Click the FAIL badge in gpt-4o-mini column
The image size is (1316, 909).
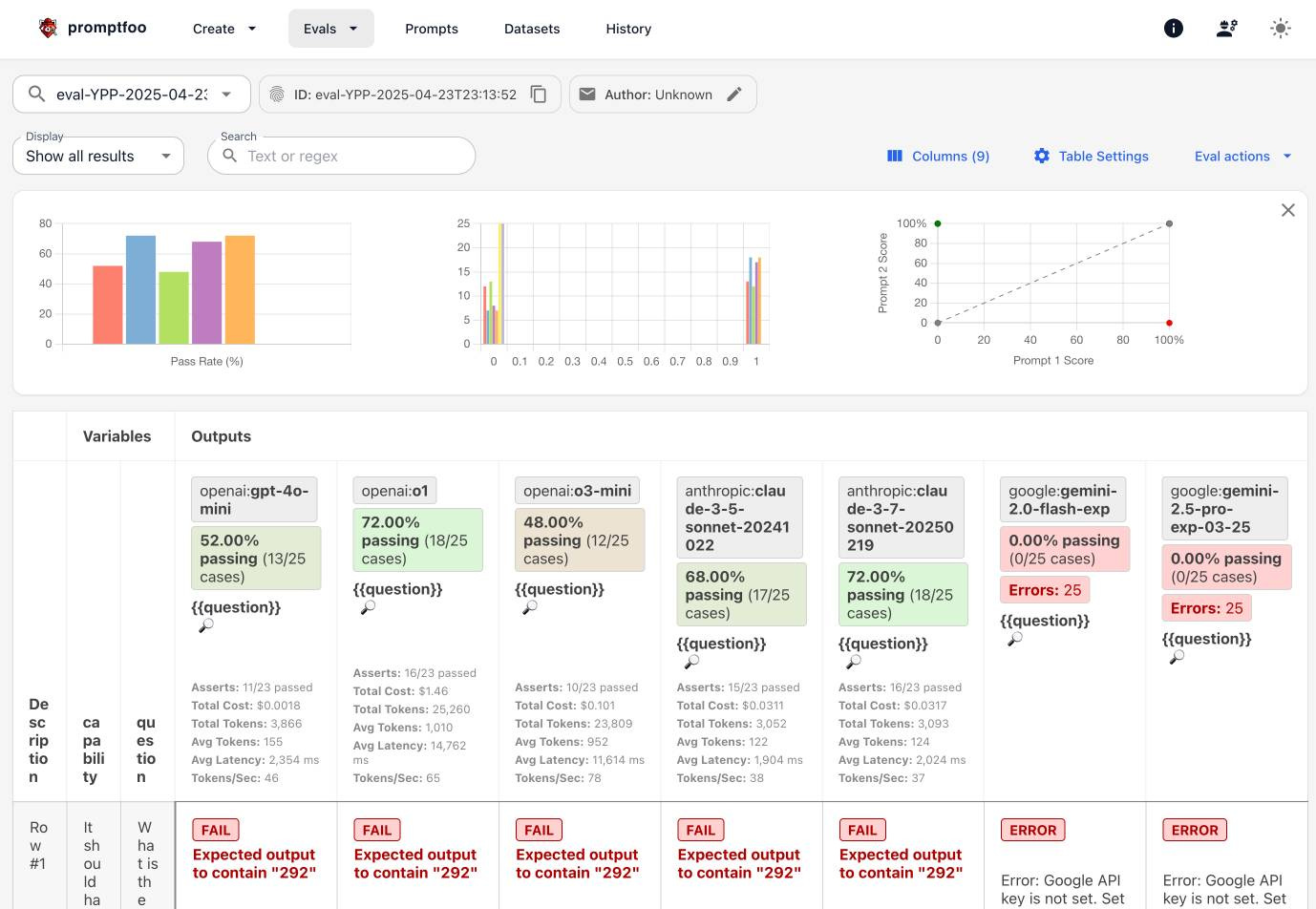pos(216,831)
